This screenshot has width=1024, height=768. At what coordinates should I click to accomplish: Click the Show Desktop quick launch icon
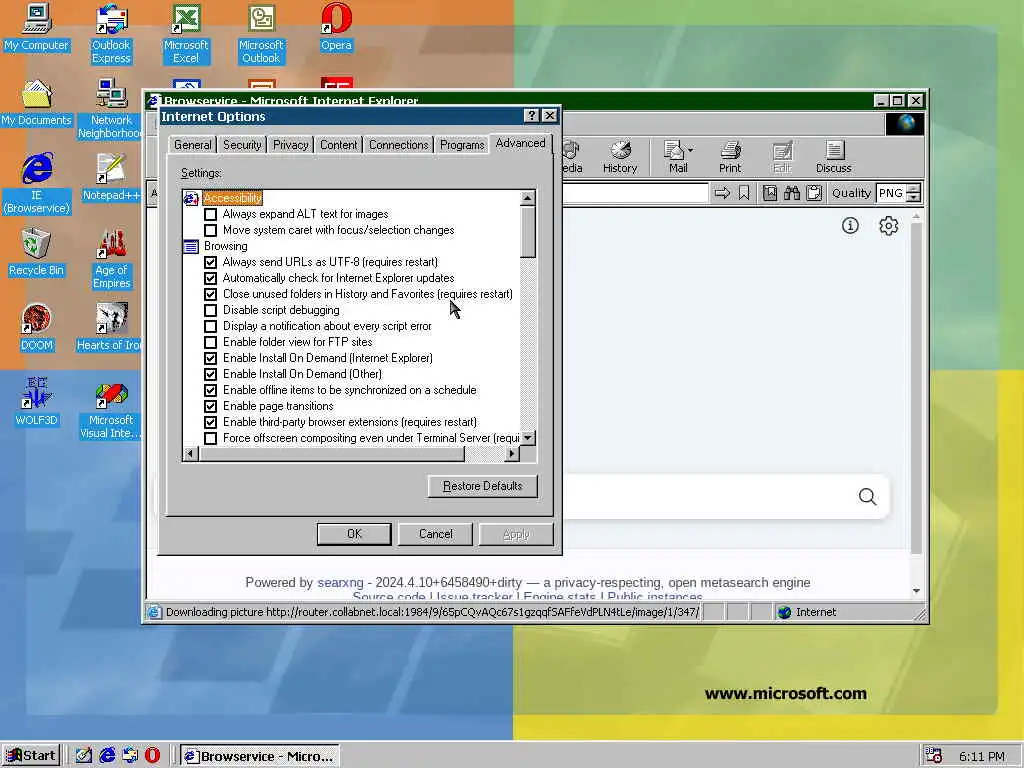pos(84,755)
